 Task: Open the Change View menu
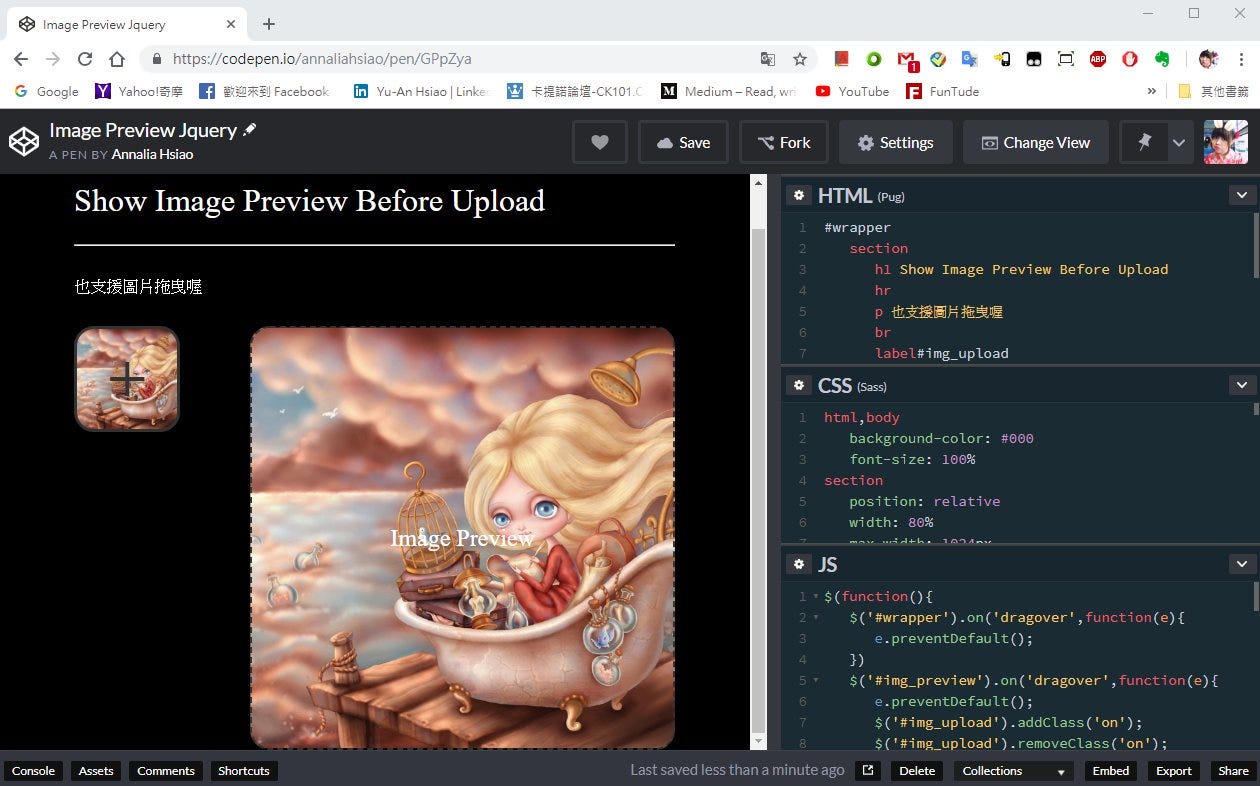(x=1035, y=142)
